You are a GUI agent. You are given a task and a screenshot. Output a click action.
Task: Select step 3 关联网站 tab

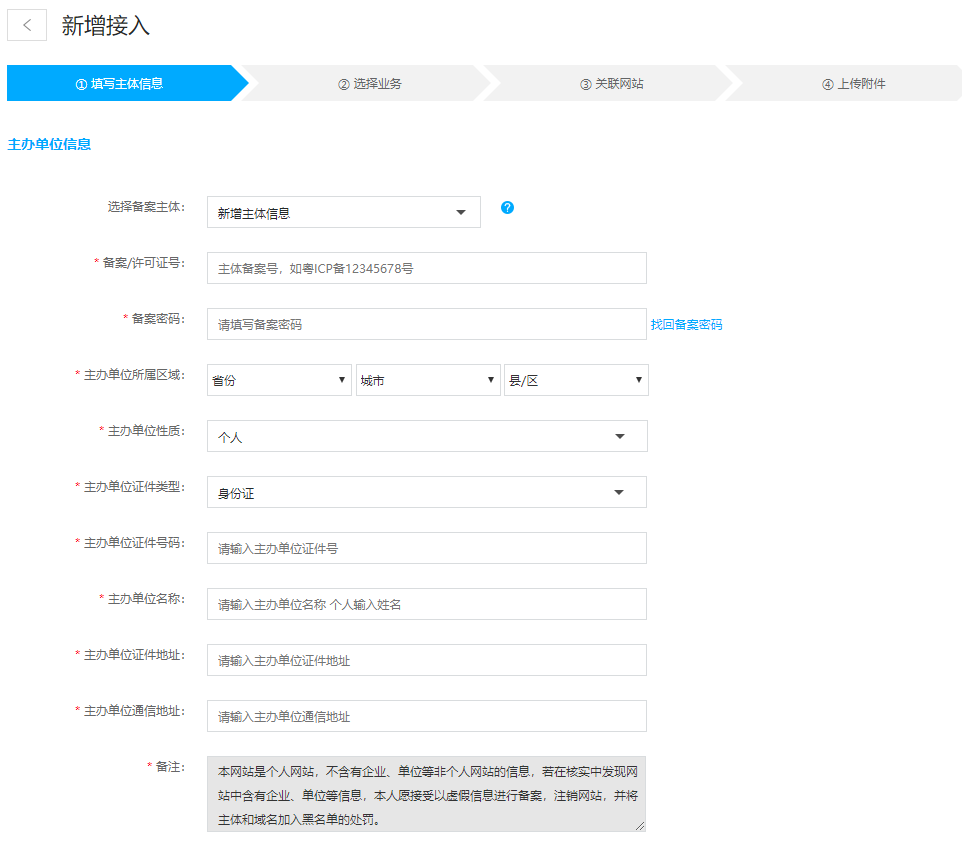[612, 84]
